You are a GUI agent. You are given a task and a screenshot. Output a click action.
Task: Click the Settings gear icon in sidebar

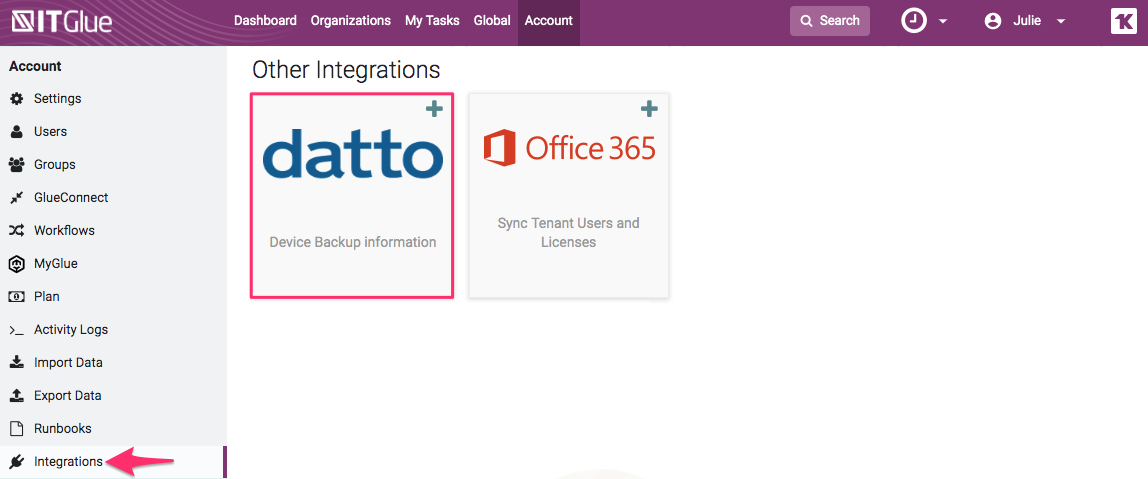click(x=16, y=98)
